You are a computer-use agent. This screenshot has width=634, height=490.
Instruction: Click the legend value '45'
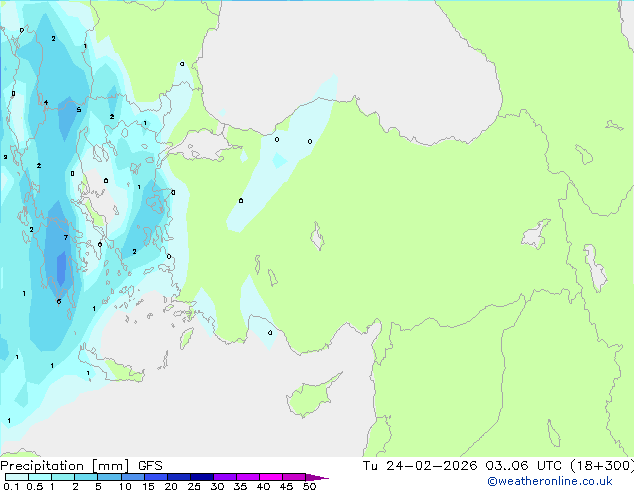pos(286,486)
